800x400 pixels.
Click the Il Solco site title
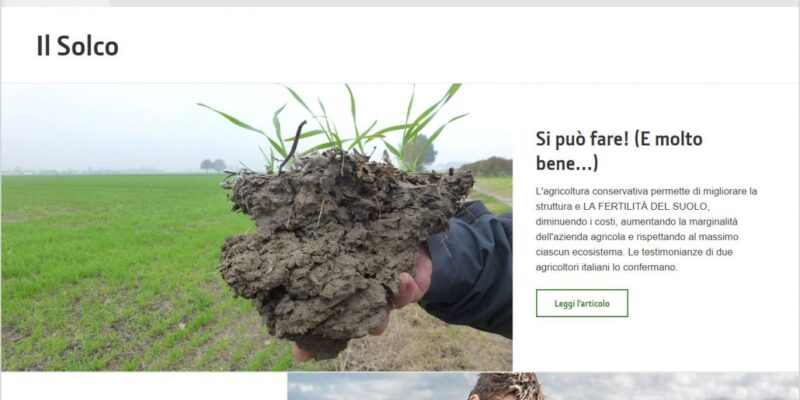[x=78, y=46]
